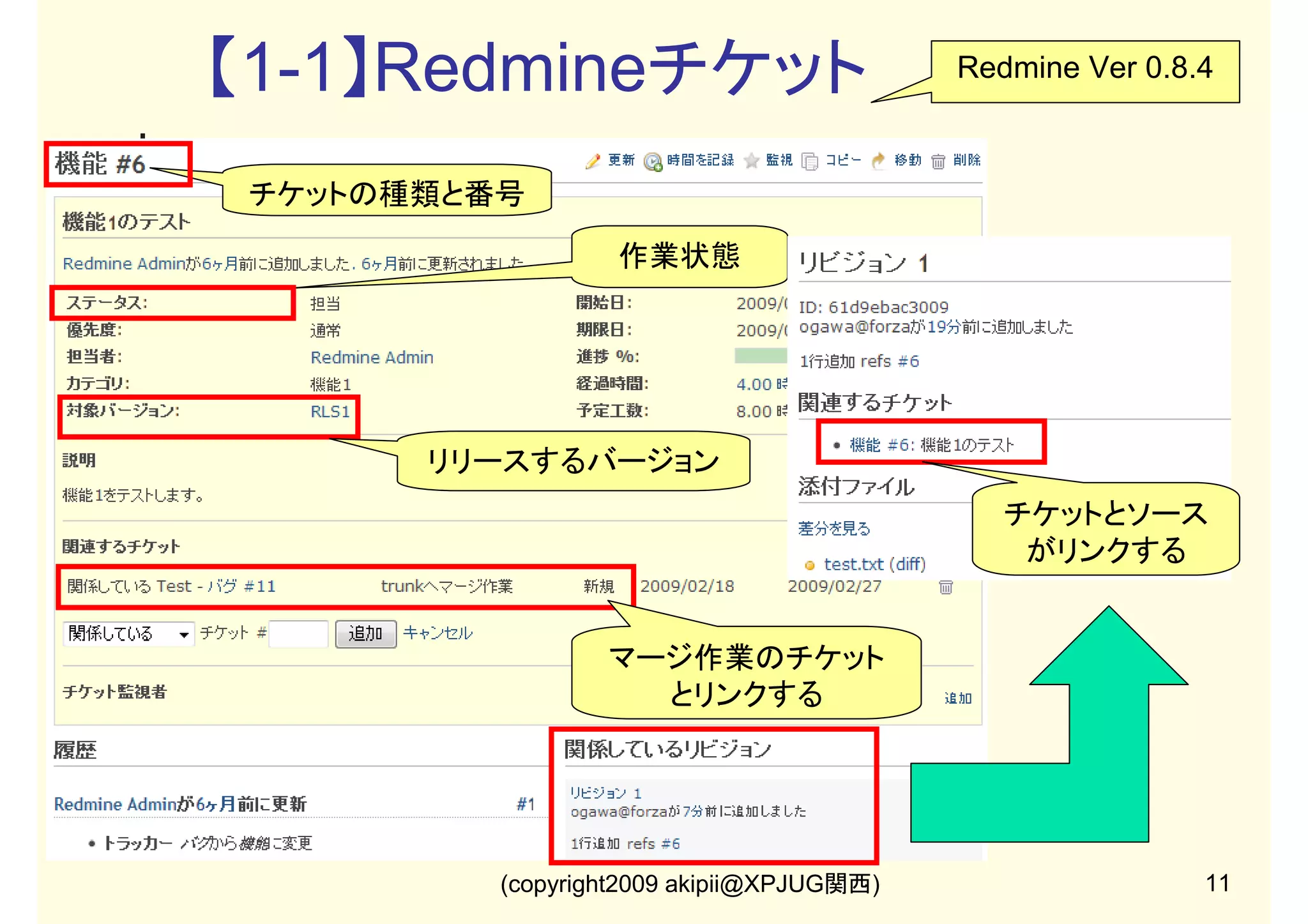Click the 監視 (watch) star icon
Image resolution: width=1308 pixels, height=924 pixels.
pos(752,161)
